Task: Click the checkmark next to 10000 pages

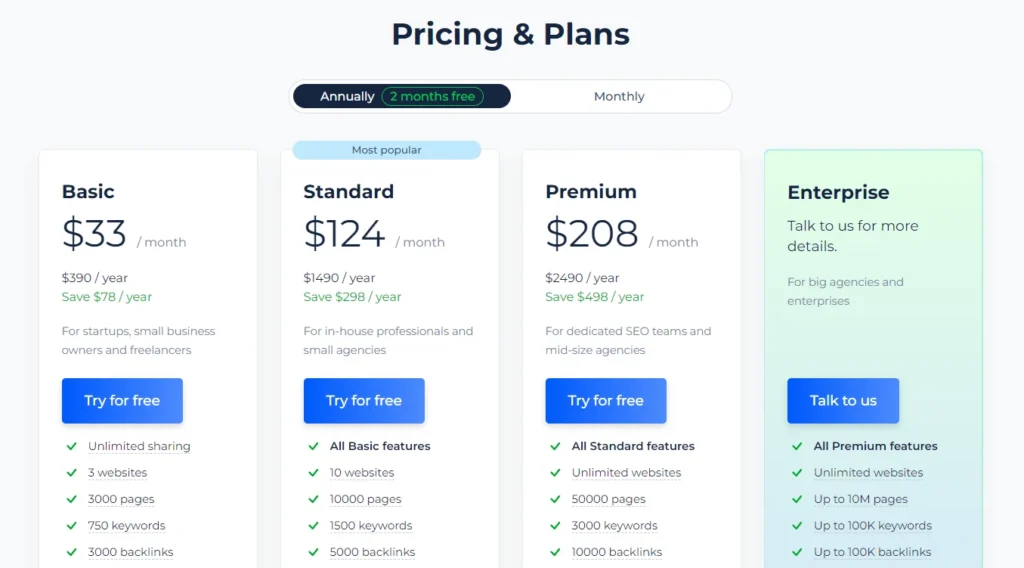Action: [x=313, y=499]
